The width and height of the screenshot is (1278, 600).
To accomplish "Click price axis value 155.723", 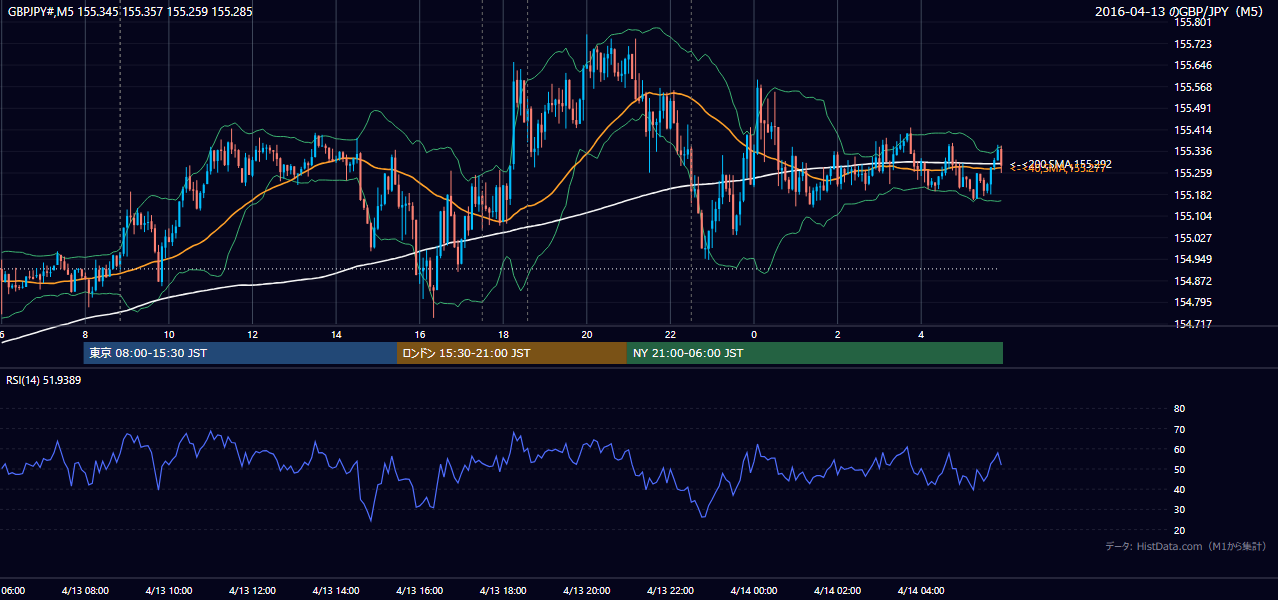I will tap(1193, 44).
